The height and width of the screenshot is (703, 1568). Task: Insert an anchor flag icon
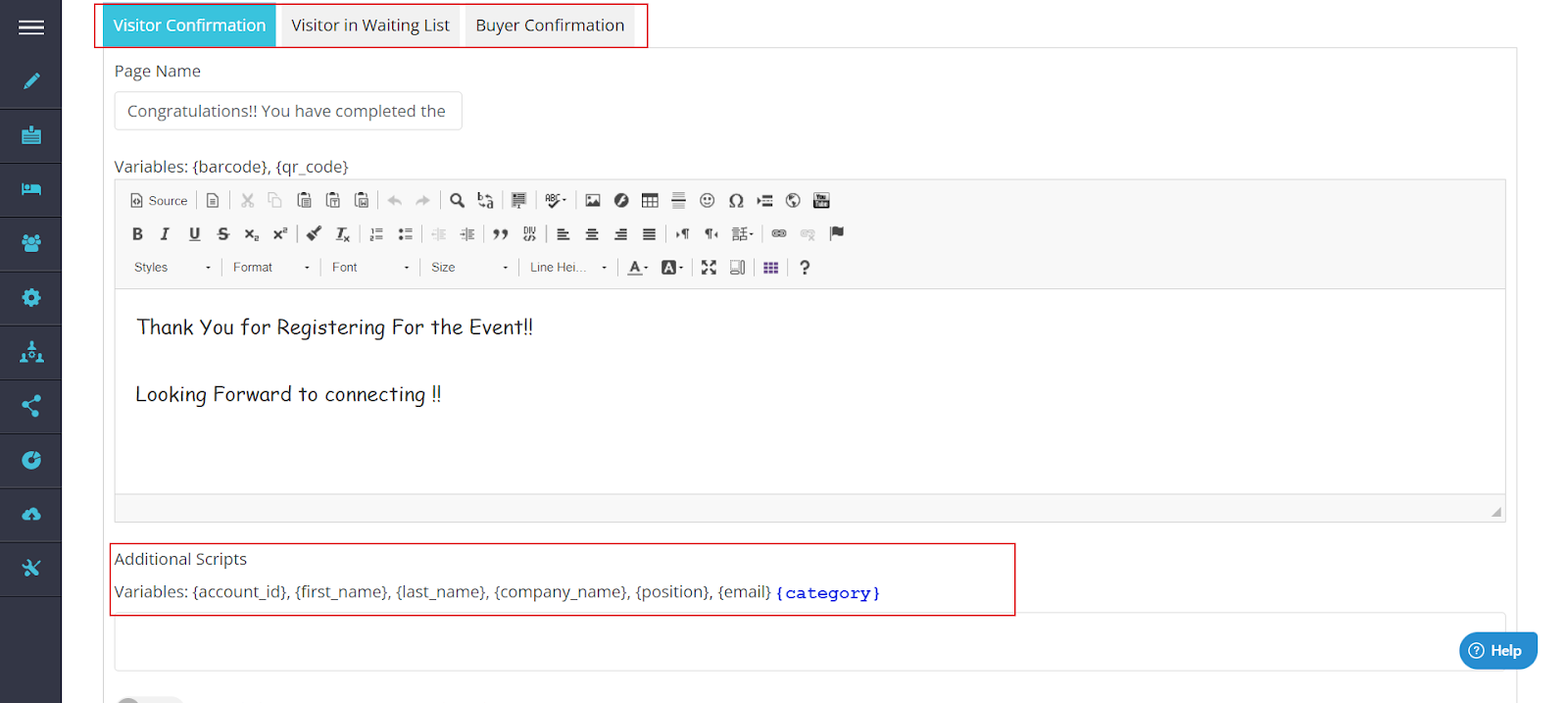click(836, 233)
